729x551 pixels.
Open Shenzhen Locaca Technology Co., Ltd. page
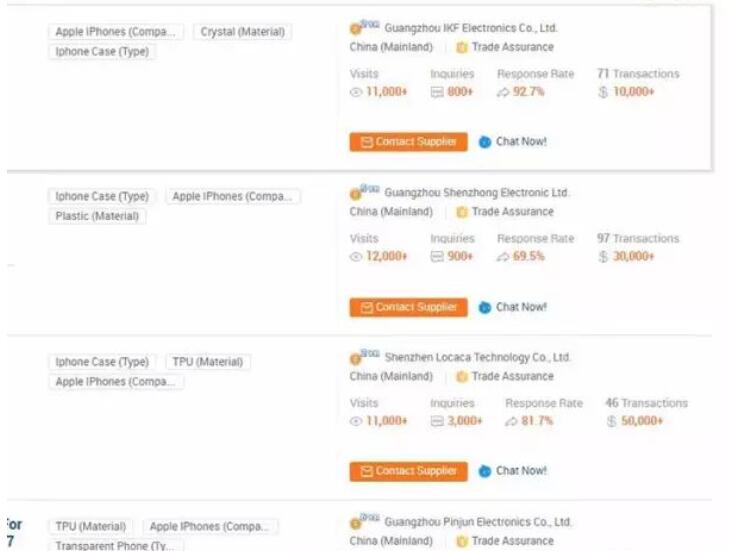coord(477,357)
